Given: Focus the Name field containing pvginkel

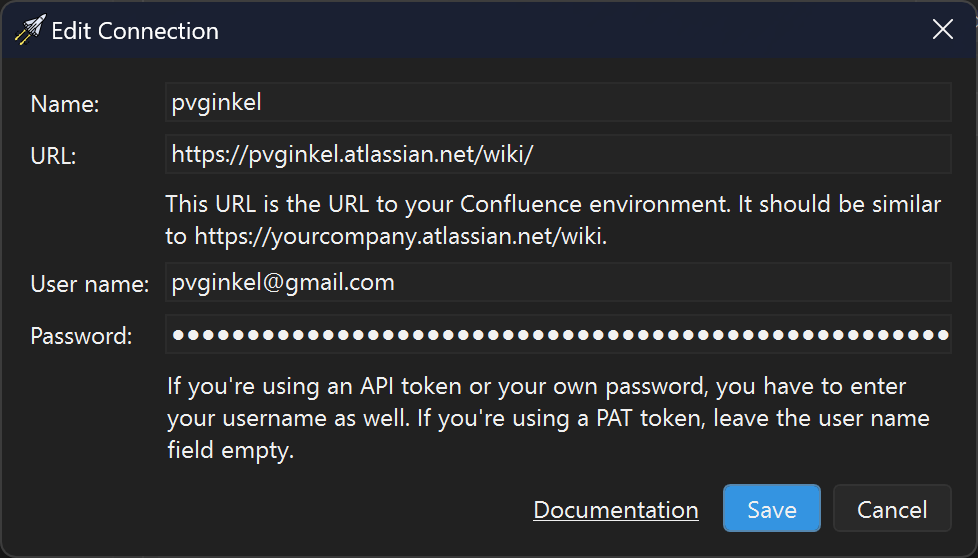Looking at the screenshot, I should (558, 102).
